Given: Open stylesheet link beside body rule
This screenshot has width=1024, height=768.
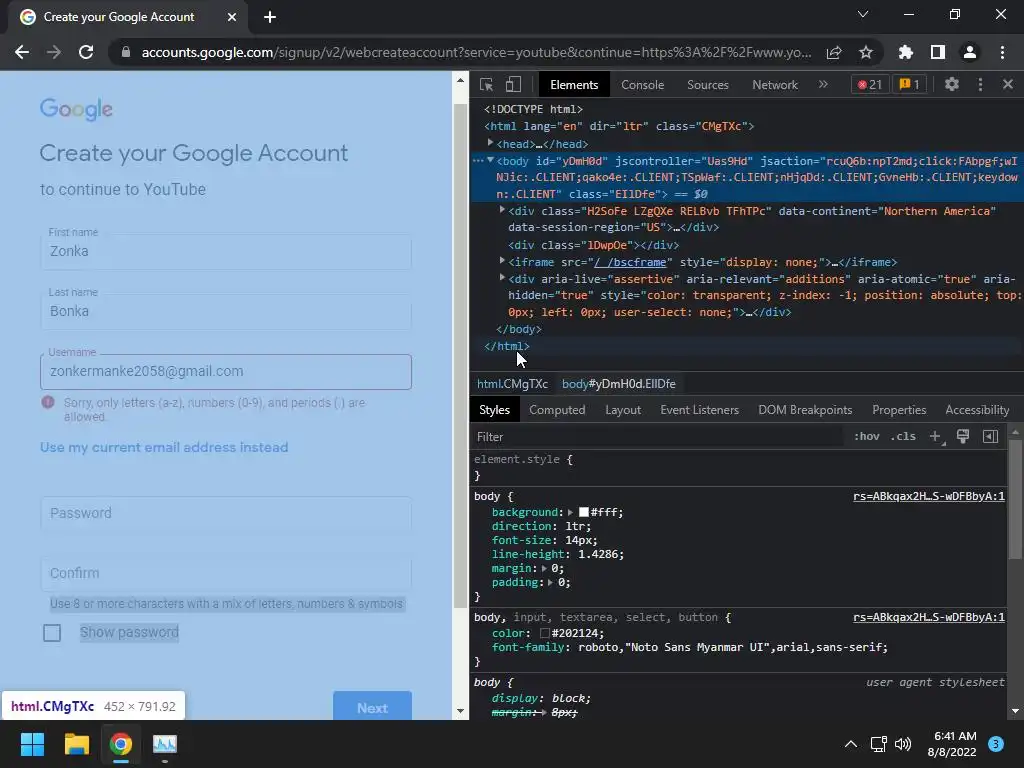Looking at the screenshot, I should (929, 496).
